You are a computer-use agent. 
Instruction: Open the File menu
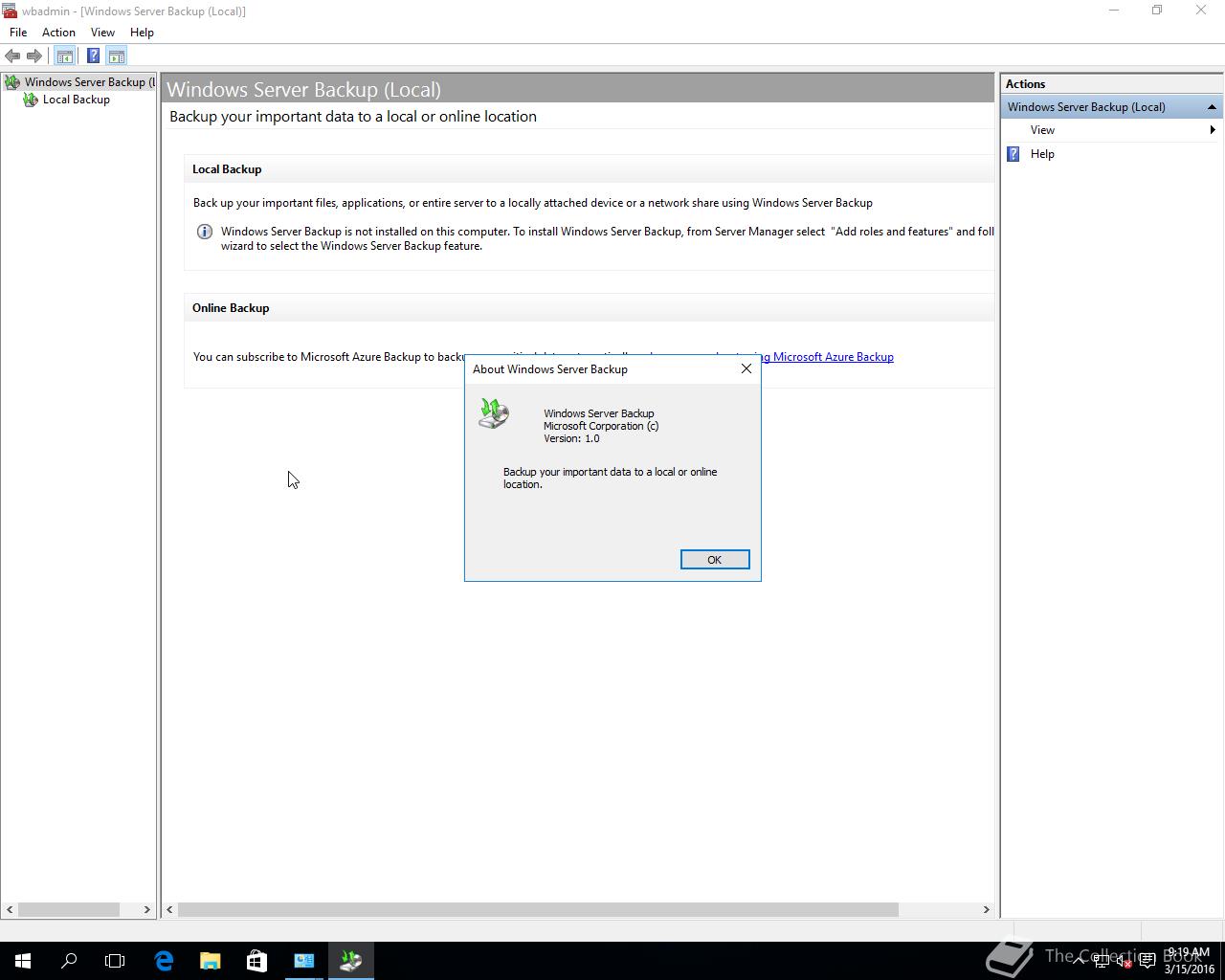[18, 33]
